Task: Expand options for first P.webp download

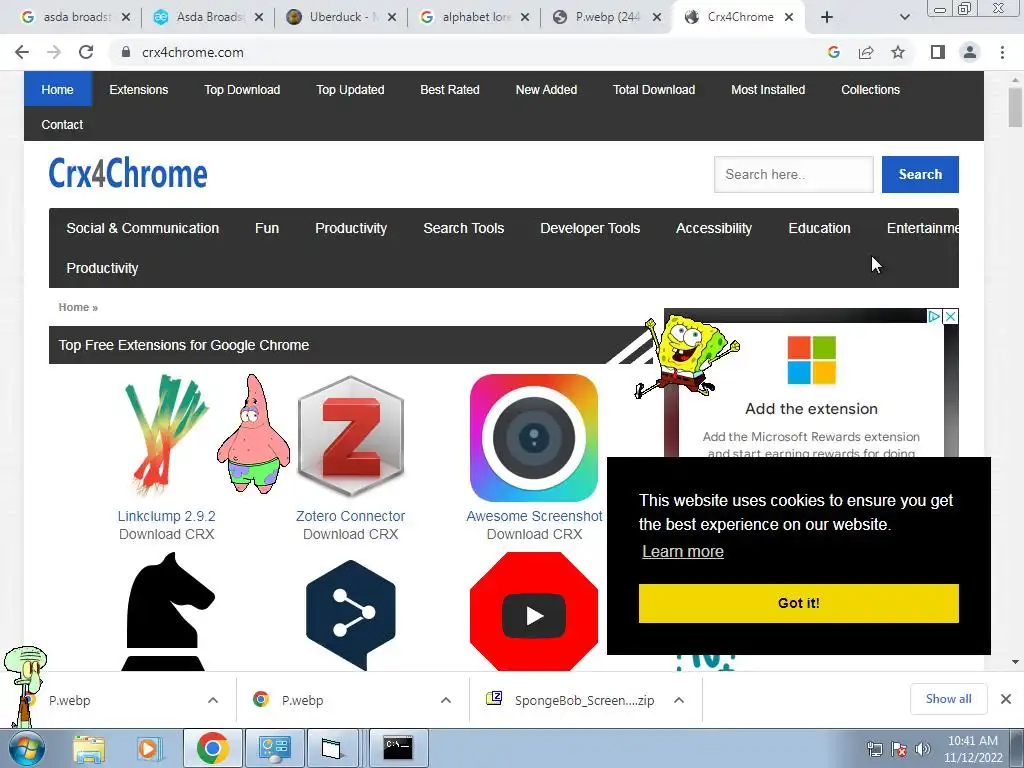Action: (213, 700)
